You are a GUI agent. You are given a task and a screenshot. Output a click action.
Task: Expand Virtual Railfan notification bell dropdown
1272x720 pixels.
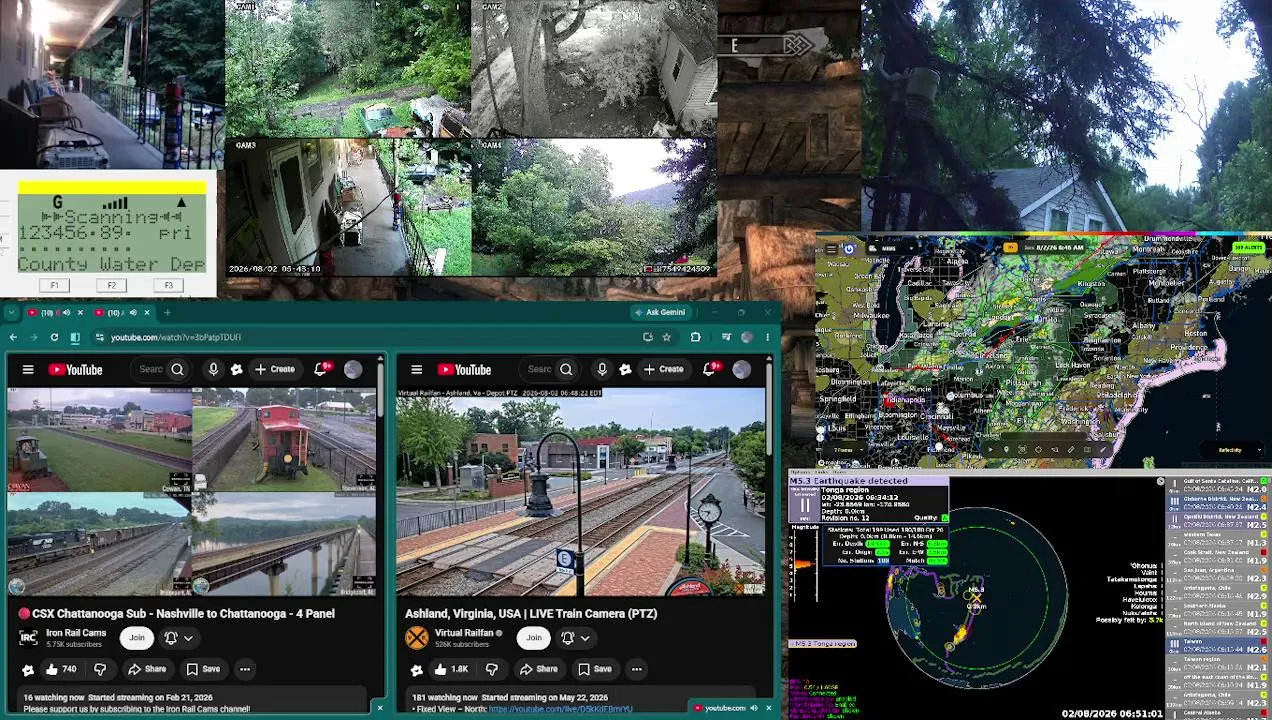coord(575,638)
